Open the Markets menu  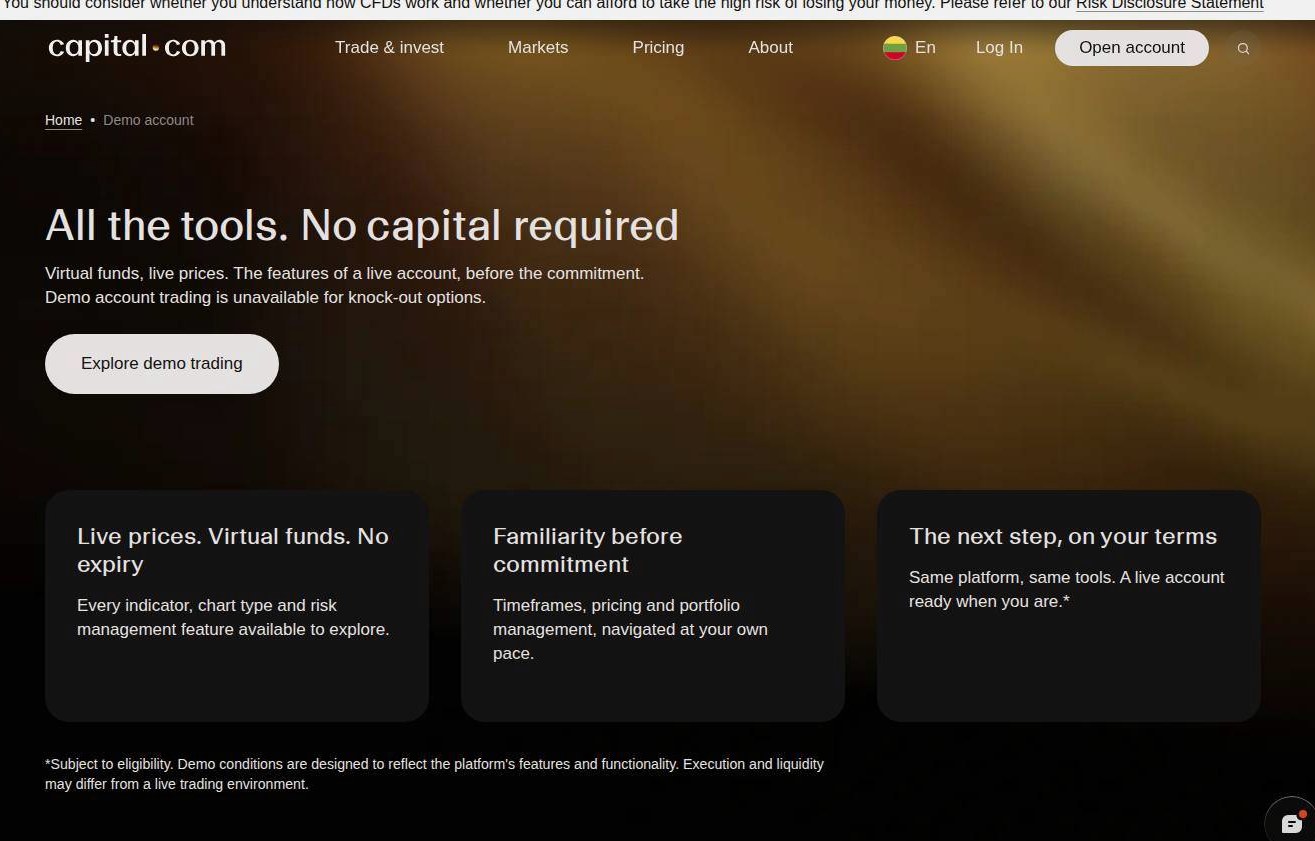538,47
